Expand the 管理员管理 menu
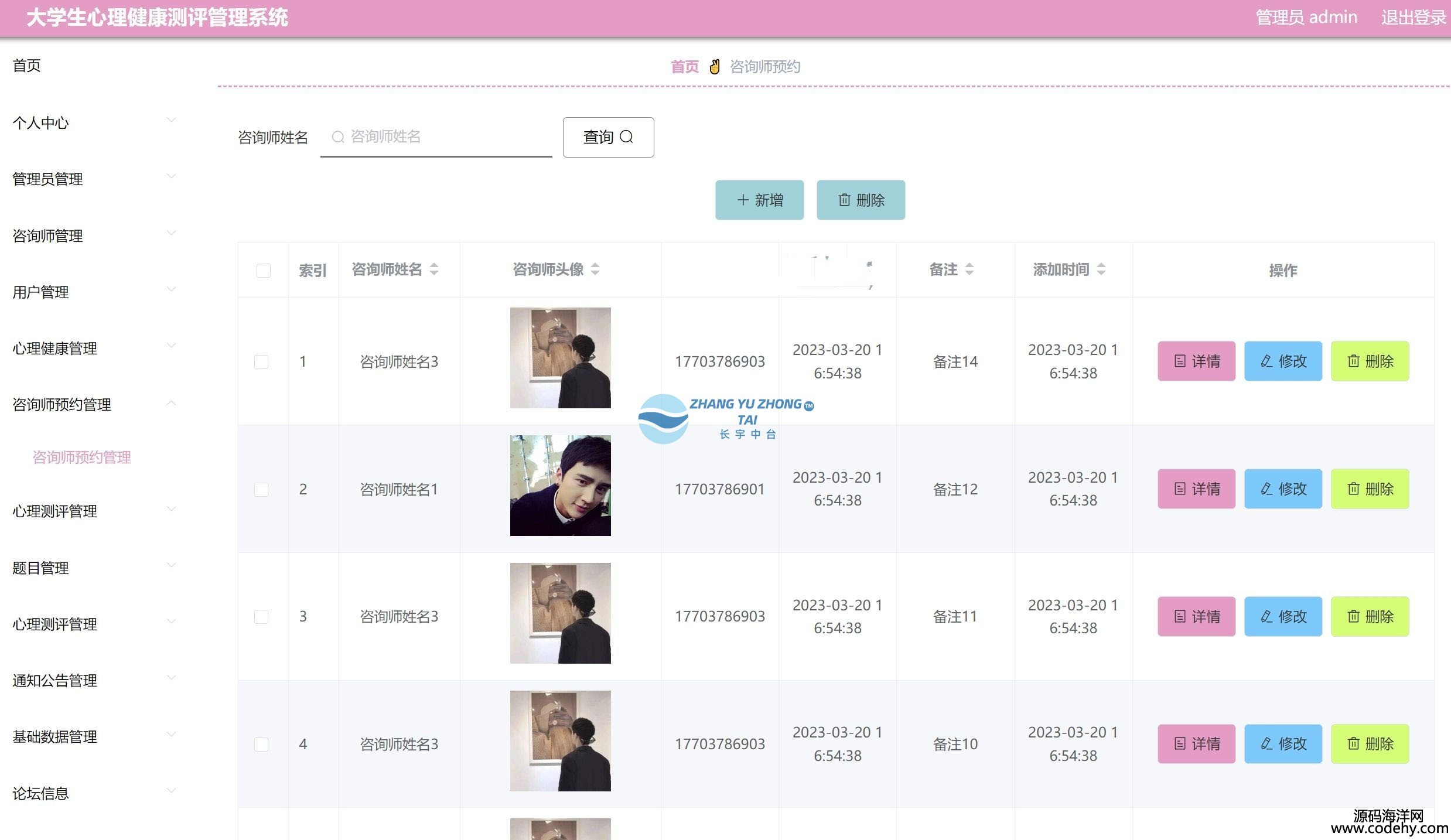This screenshot has width=1451, height=840. [x=94, y=179]
